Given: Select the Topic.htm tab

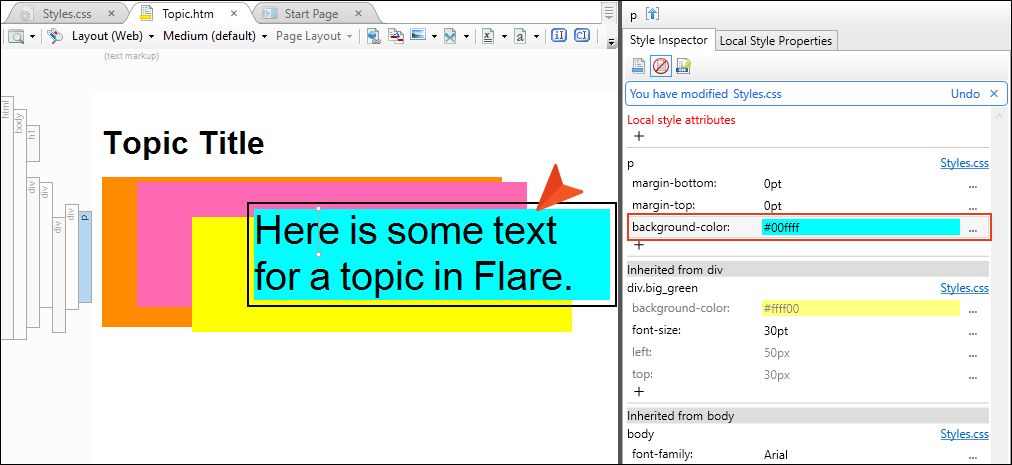Looking at the screenshot, I should [x=187, y=13].
